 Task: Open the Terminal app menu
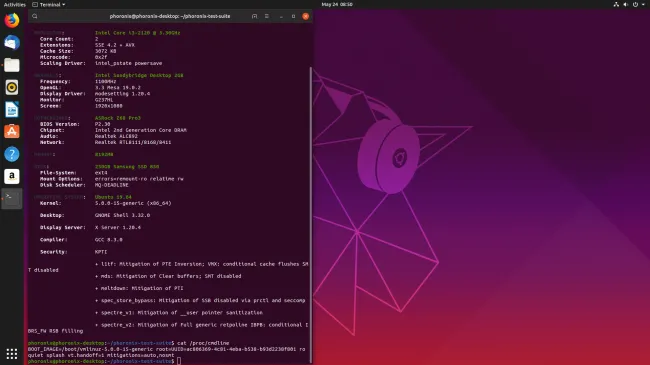49,5
